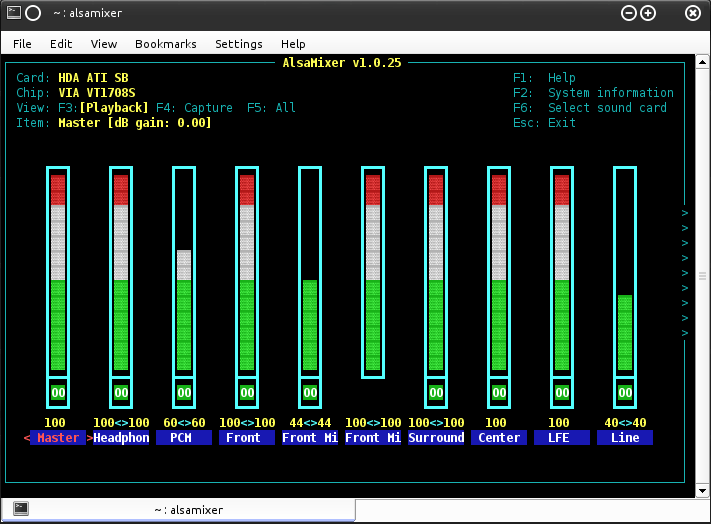The height and width of the screenshot is (524, 711).
Task: Toggle mute box under PCM channel
Action: pos(184,393)
